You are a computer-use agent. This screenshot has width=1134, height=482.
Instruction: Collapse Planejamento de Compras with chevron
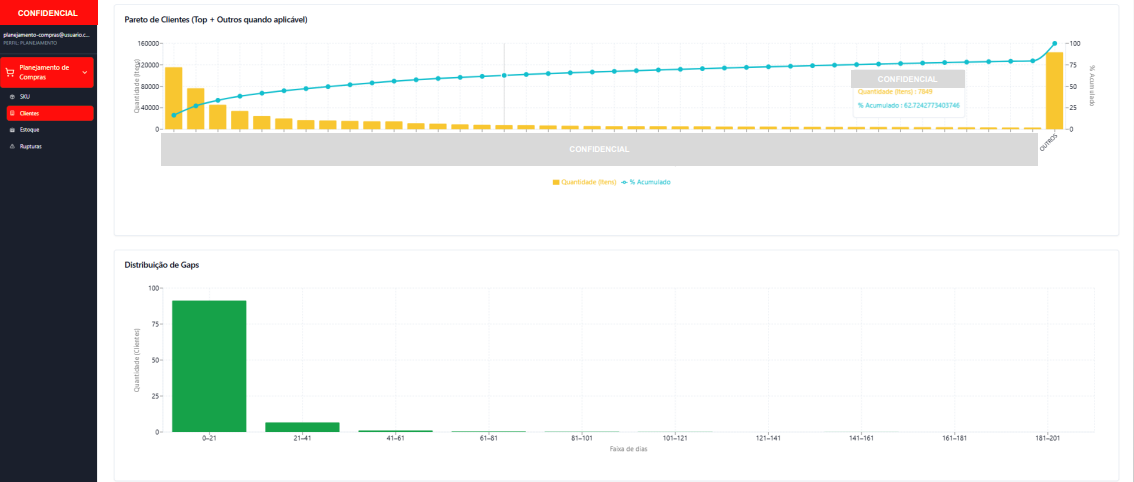pos(85,72)
